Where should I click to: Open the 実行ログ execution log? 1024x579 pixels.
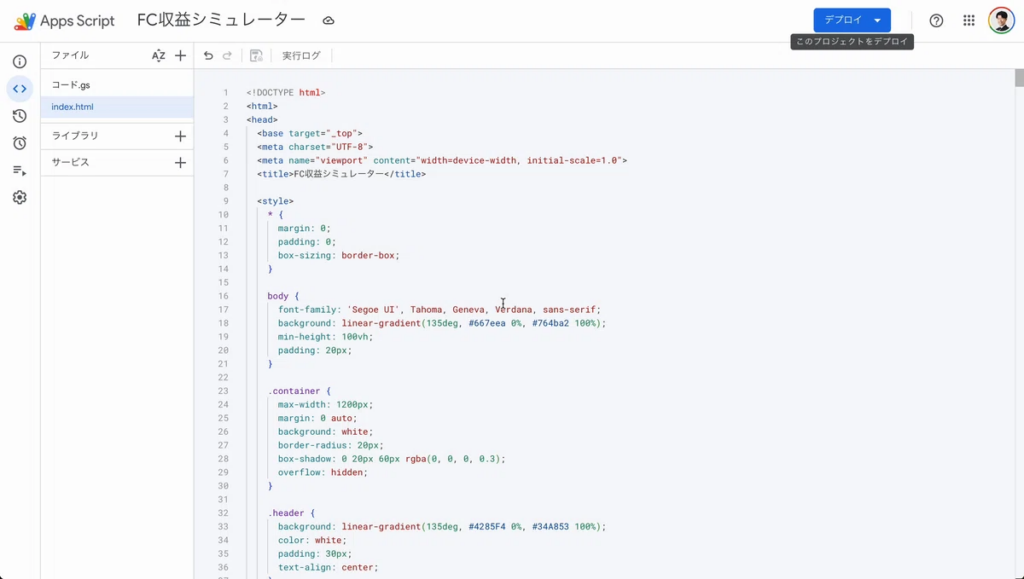click(x=301, y=56)
